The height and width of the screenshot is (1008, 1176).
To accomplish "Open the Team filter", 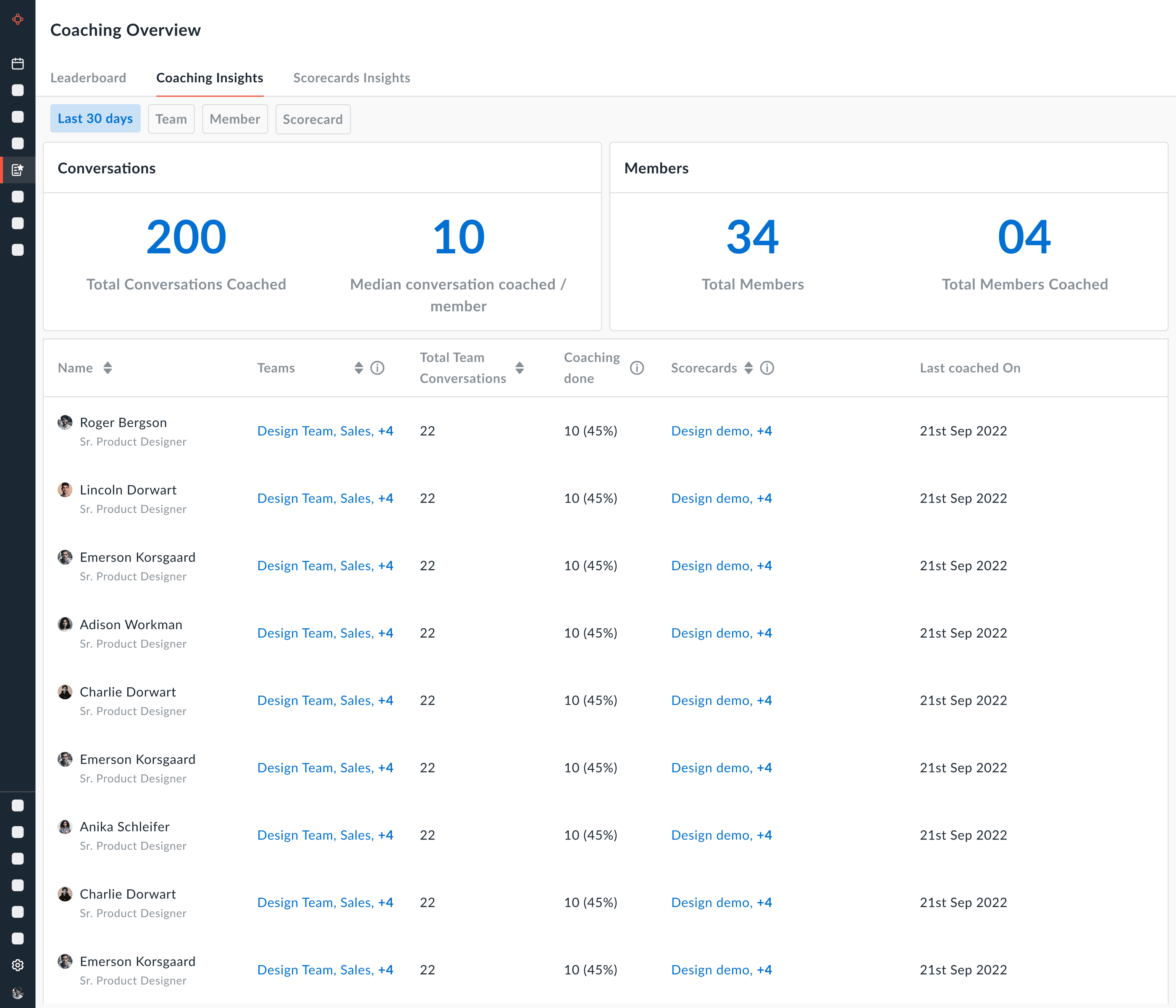I will point(171,119).
